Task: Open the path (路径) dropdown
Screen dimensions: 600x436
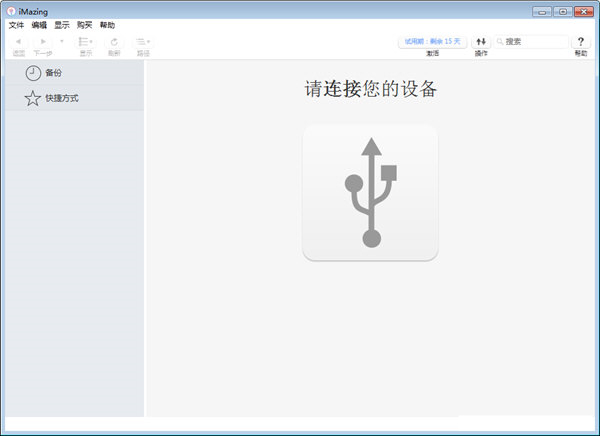Action: [x=143, y=42]
